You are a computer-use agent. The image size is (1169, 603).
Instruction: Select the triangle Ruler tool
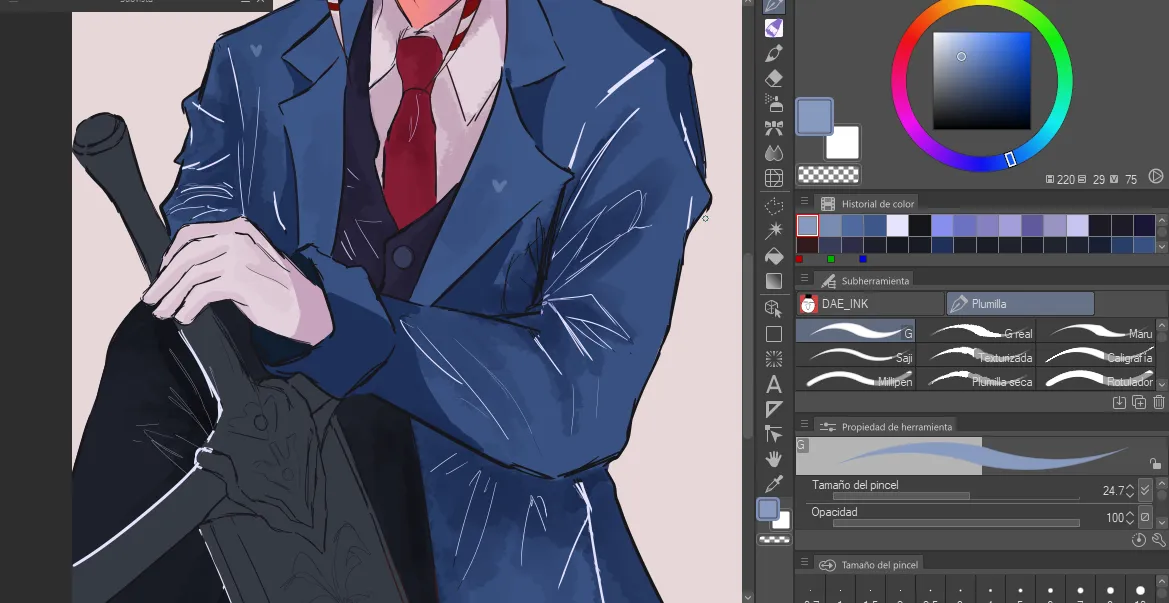point(774,409)
